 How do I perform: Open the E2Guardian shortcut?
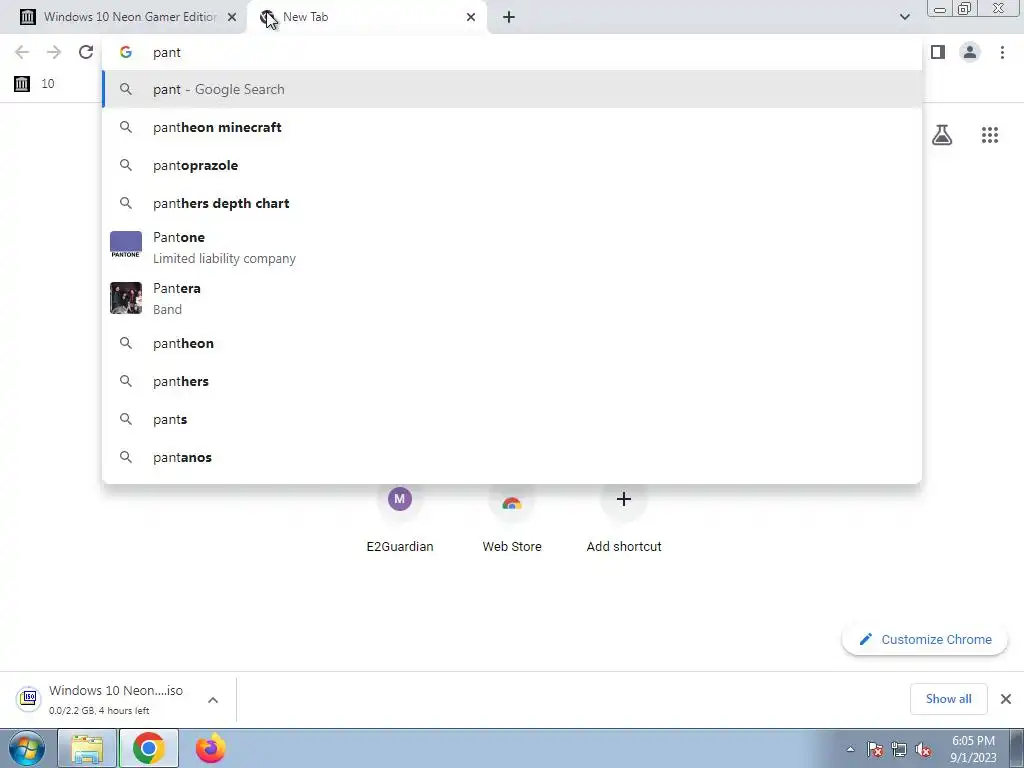coord(400,519)
